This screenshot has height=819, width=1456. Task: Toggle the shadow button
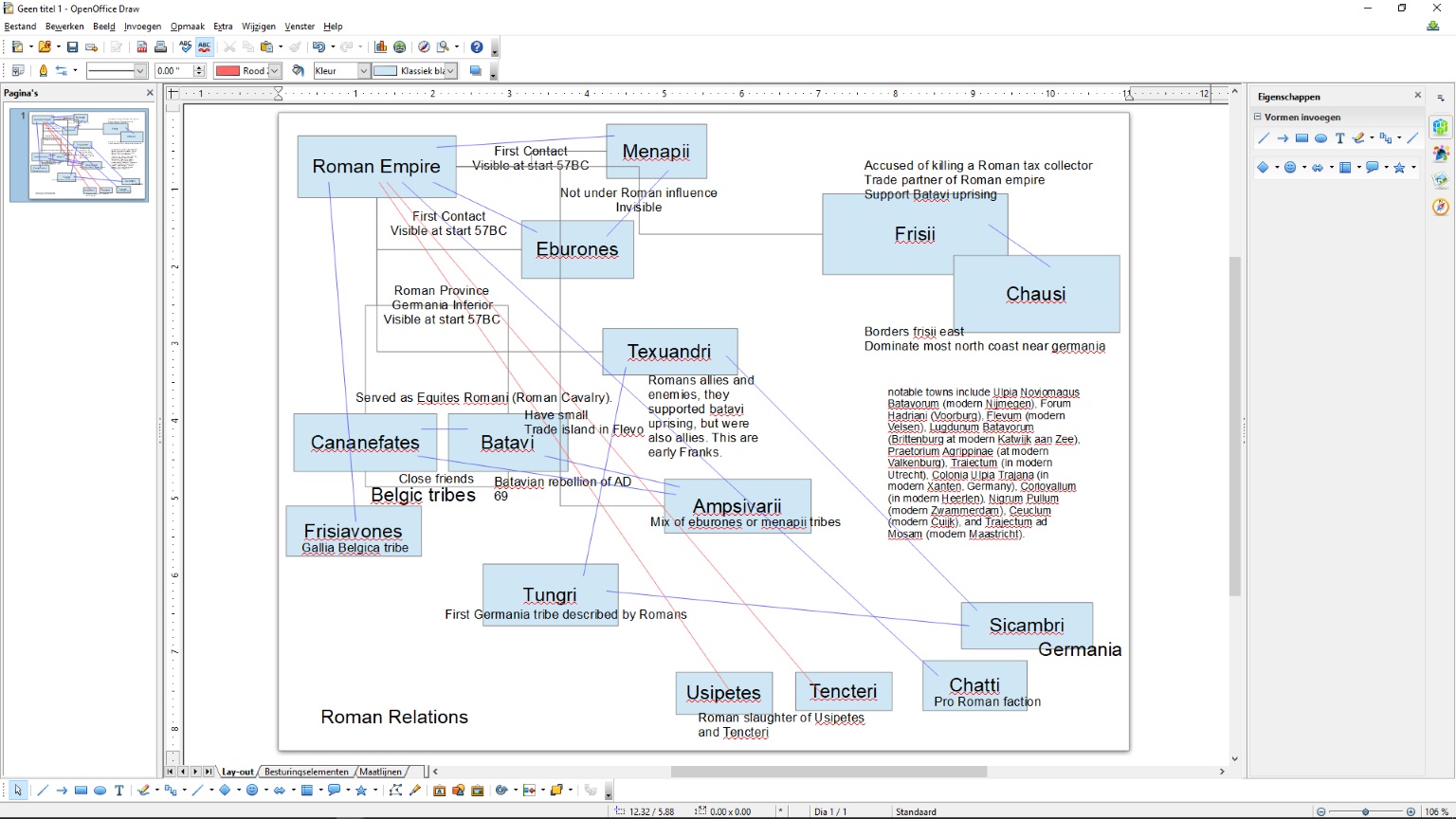click(x=476, y=71)
